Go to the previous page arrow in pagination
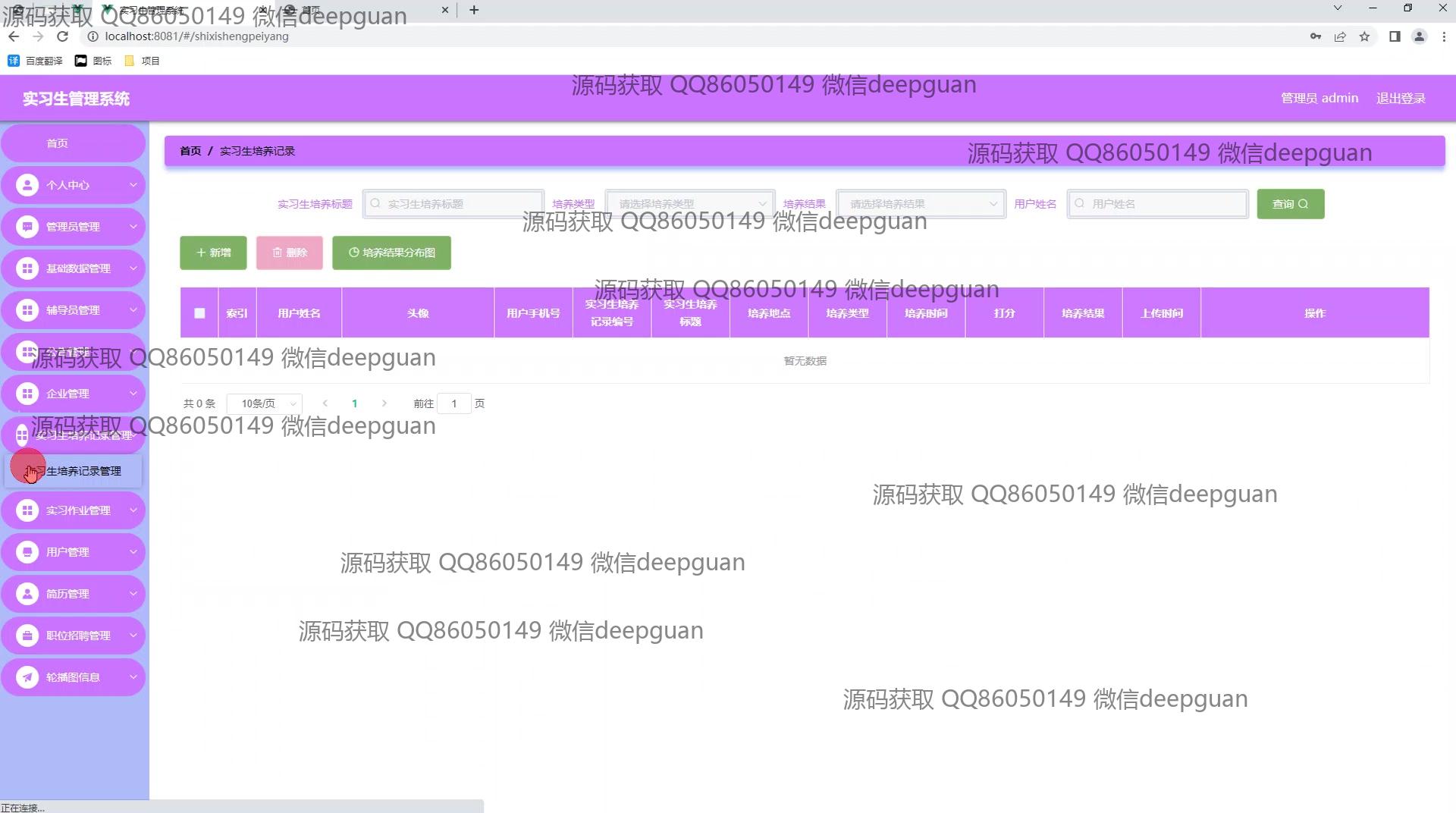Screen dimensions: 1456x813 tap(325, 403)
